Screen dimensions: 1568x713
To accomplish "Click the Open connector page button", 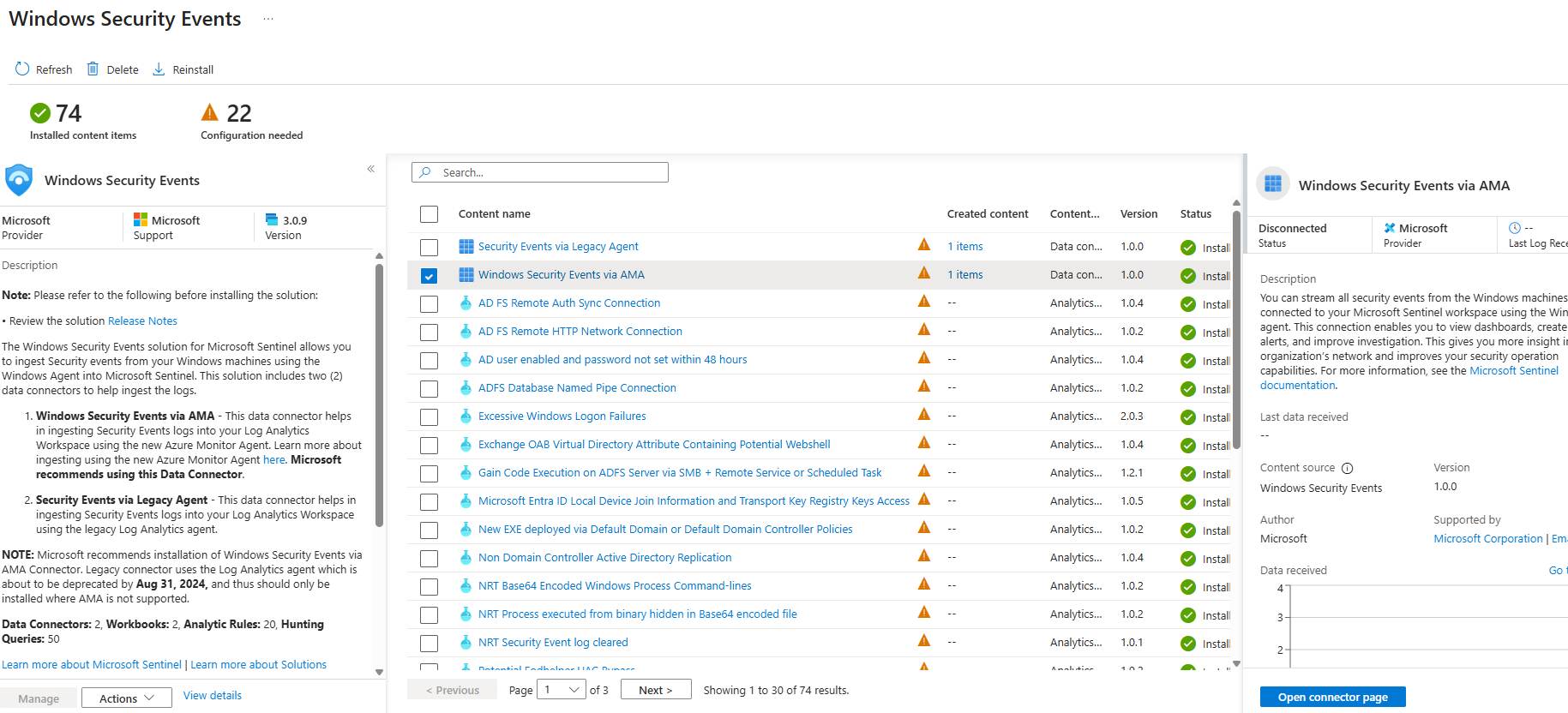I will pyautogui.click(x=1332, y=697).
